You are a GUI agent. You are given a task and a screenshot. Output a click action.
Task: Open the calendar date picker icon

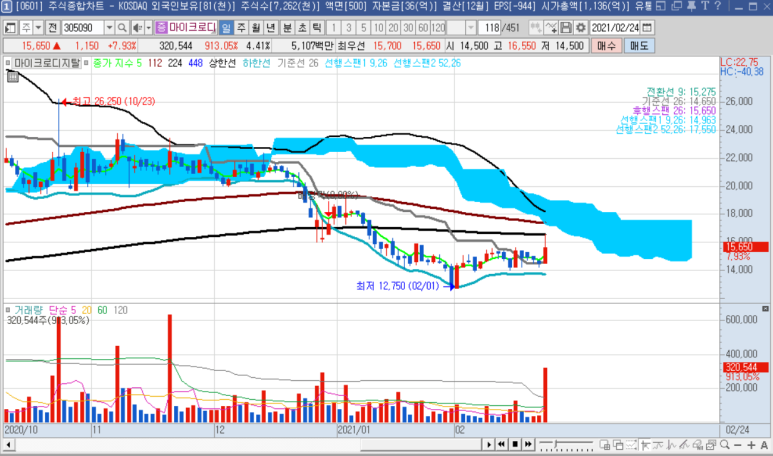click(x=647, y=28)
